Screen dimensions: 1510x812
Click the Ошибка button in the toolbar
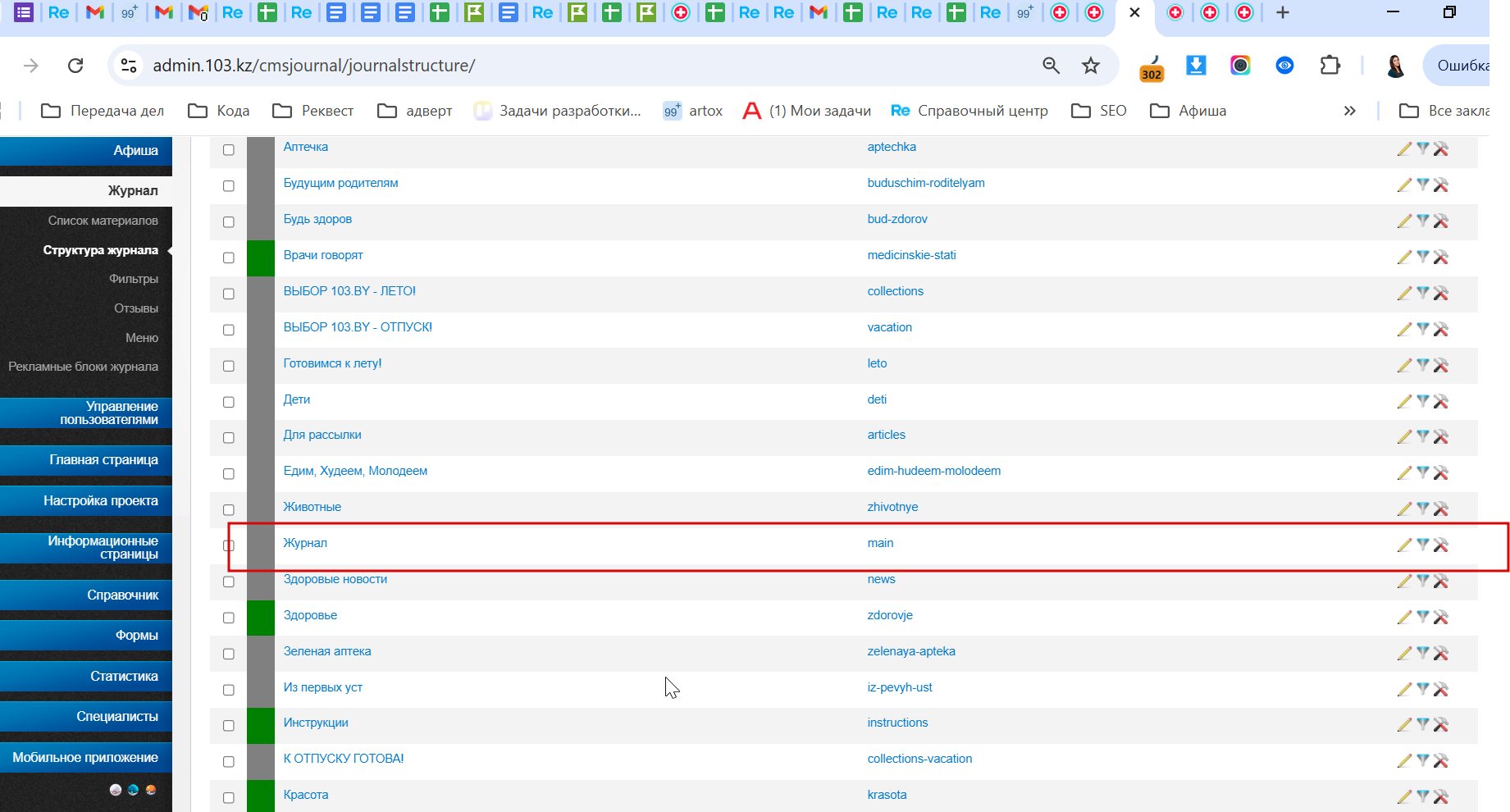point(1458,66)
